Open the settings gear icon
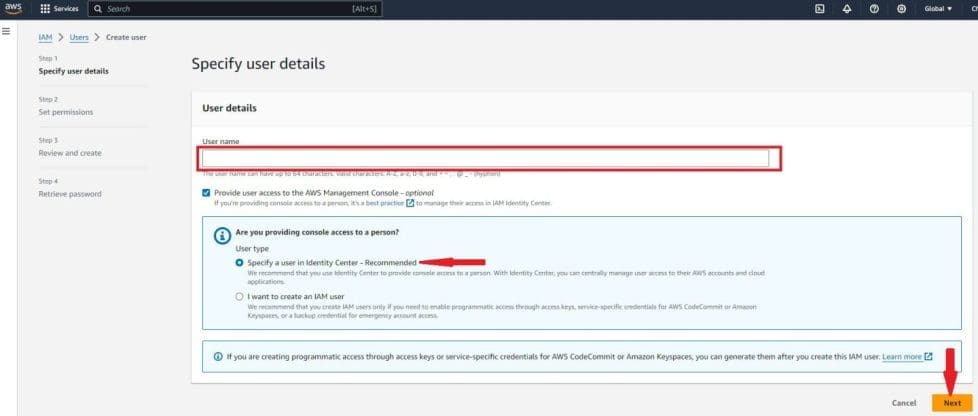 901,9
